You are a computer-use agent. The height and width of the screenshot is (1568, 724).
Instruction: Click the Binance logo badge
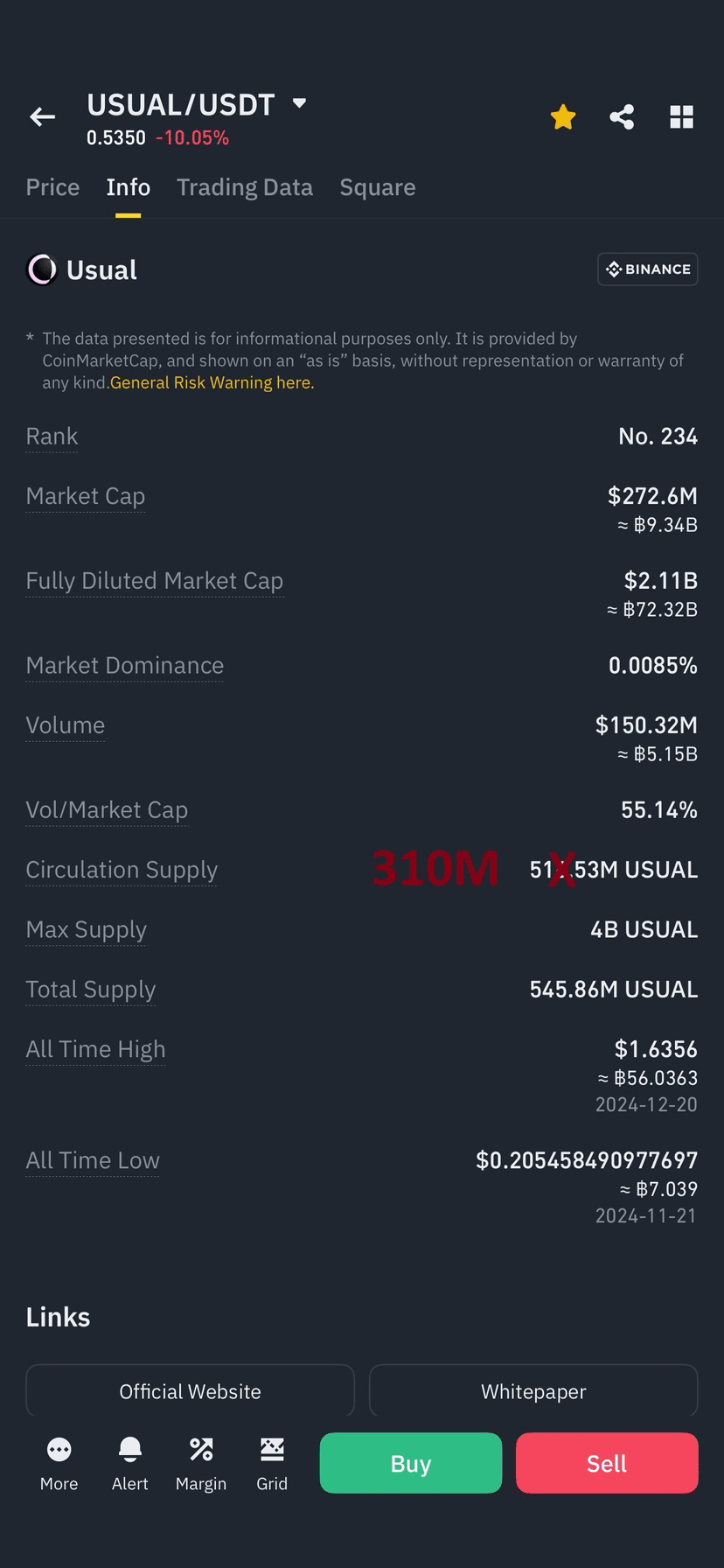pyautogui.click(x=648, y=269)
